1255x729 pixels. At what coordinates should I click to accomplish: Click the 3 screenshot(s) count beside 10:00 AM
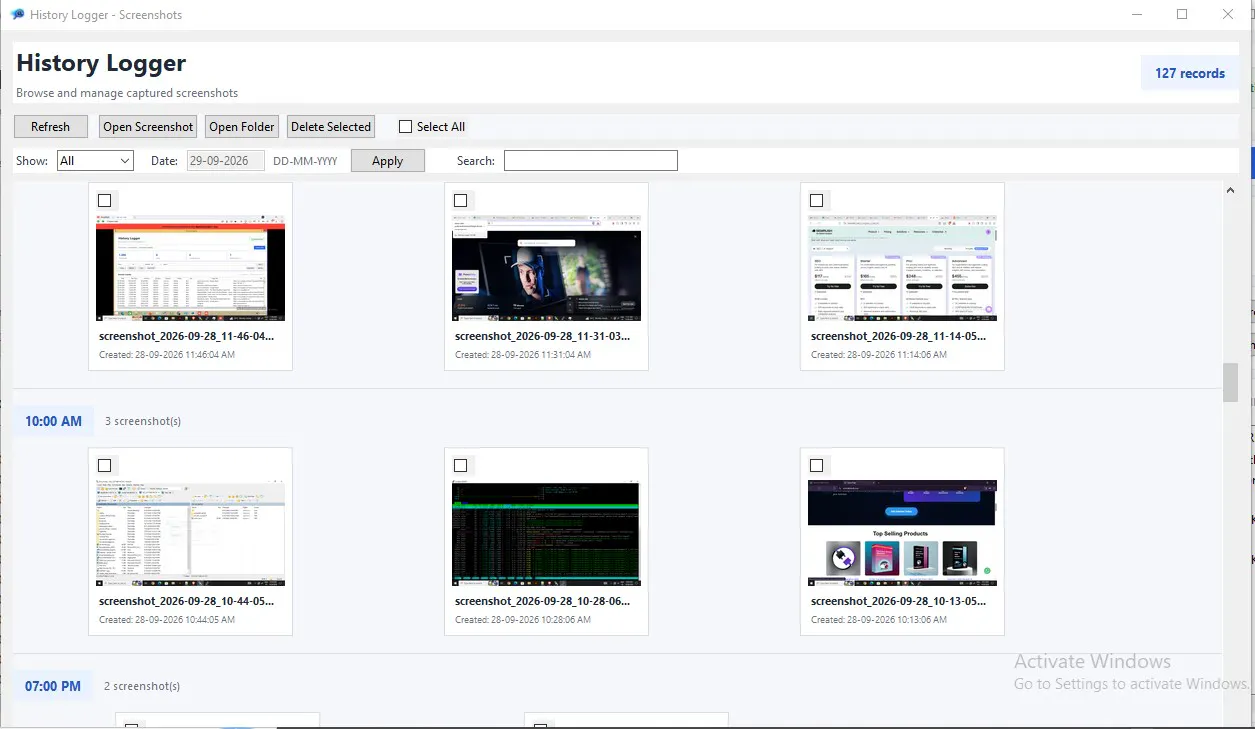pos(143,421)
